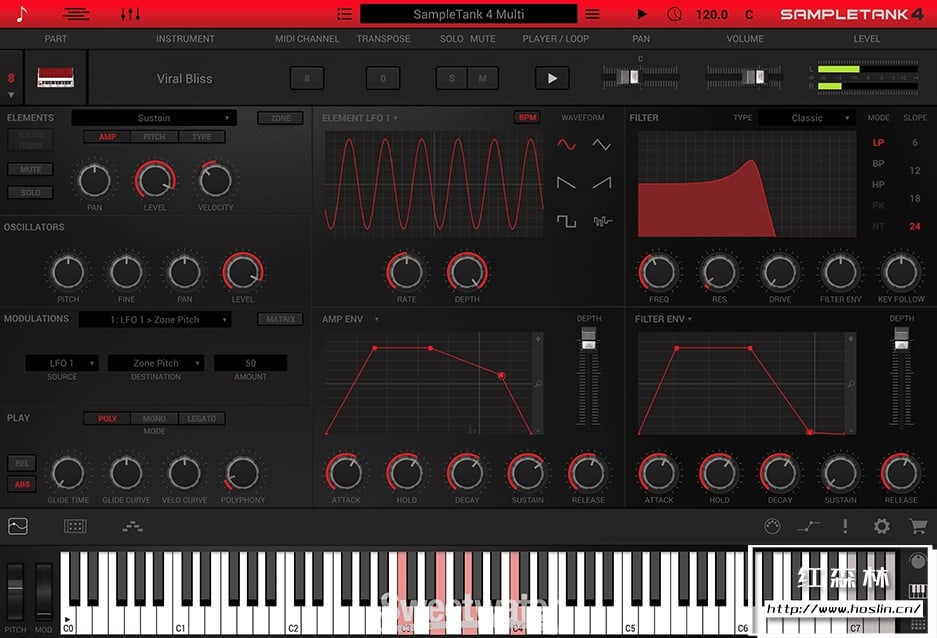937x638 pixels.
Task: Click the Amp Env zoom magnifier icon
Action: 538,384
